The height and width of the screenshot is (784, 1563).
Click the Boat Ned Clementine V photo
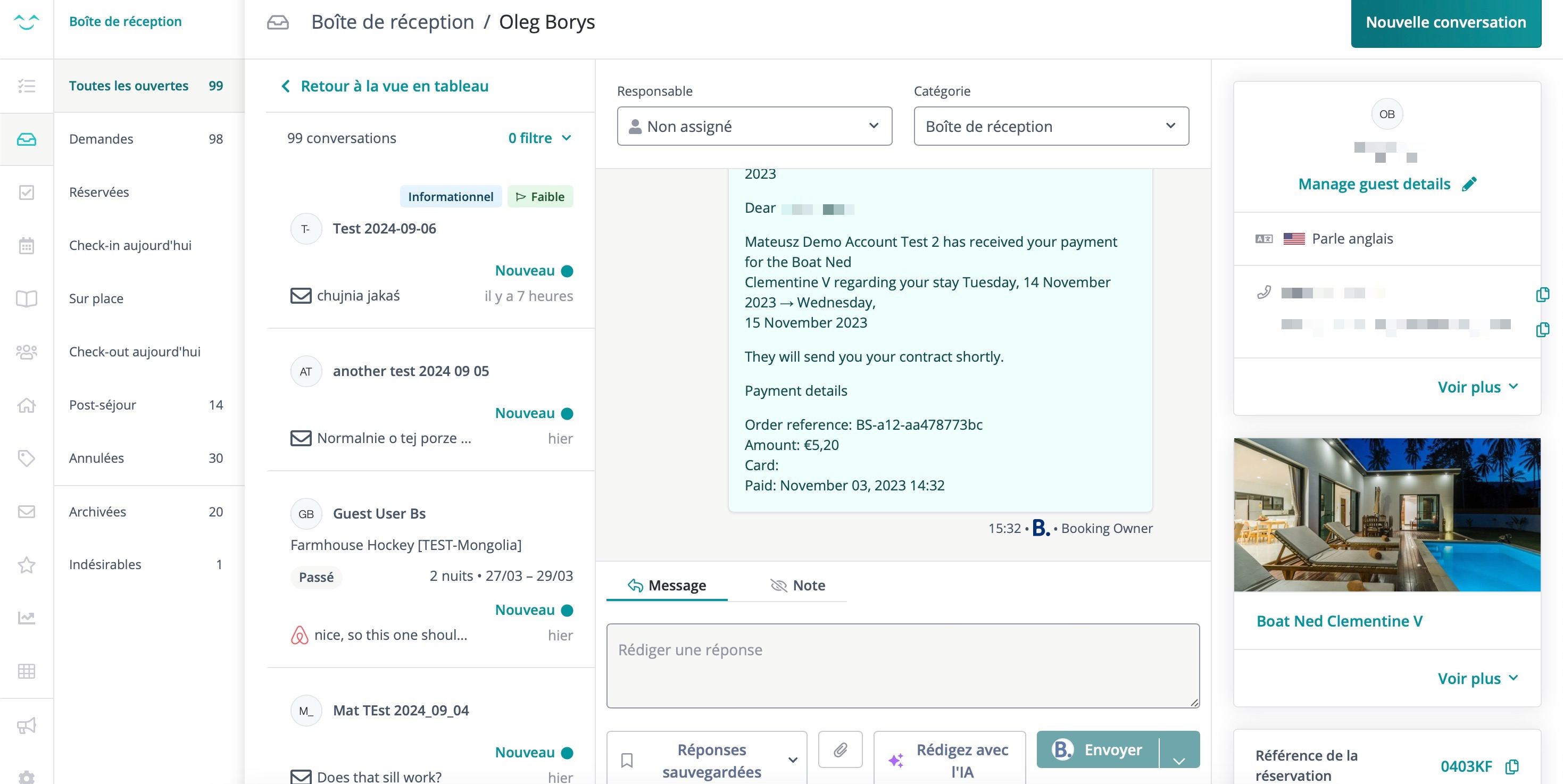[x=1386, y=514]
